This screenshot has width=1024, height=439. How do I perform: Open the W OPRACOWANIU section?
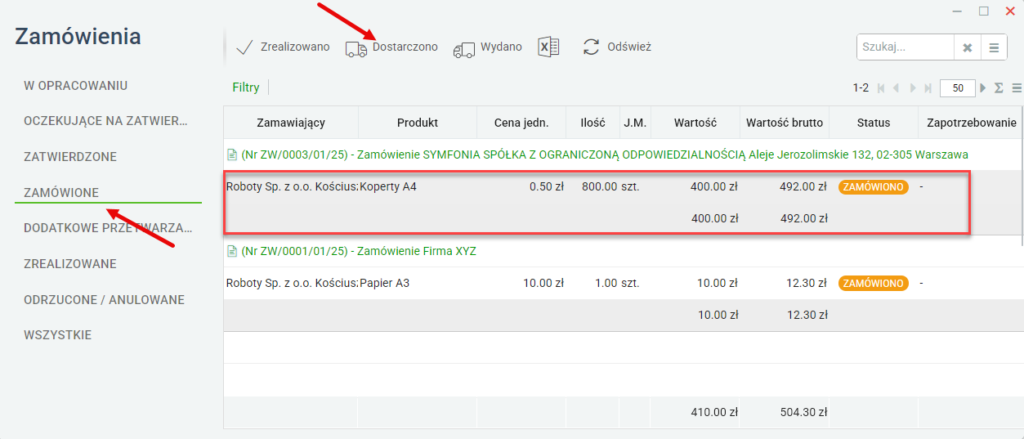76,86
